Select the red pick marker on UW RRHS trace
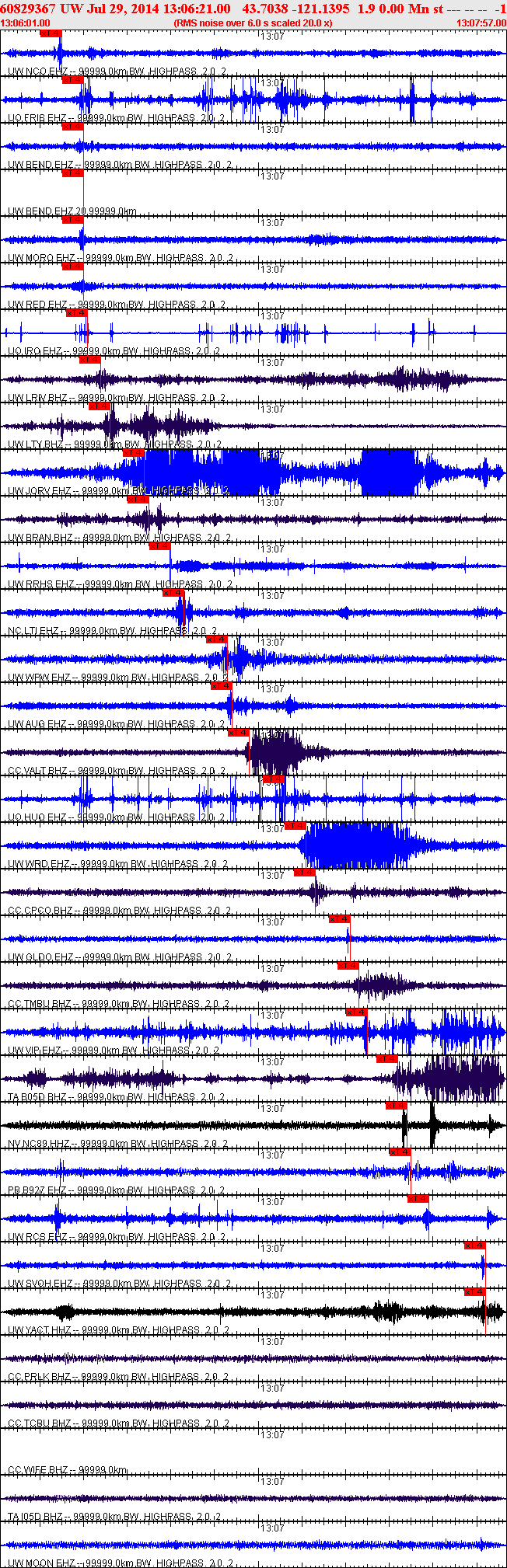 pos(159,546)
